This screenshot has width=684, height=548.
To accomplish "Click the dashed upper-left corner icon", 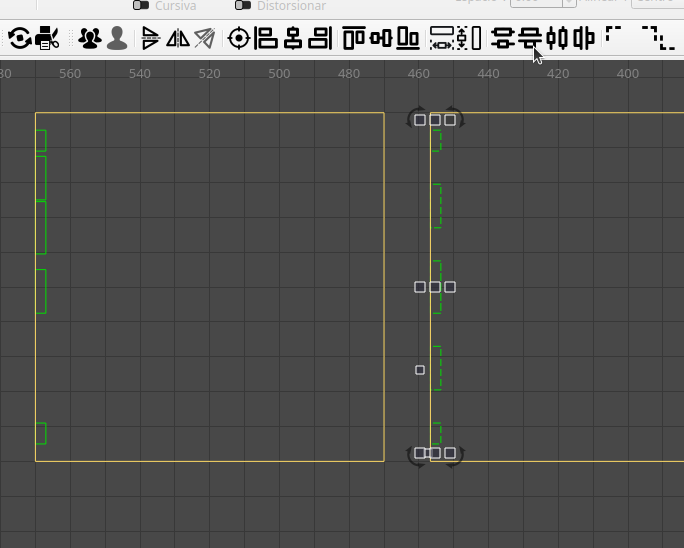I will click(613, 33).
